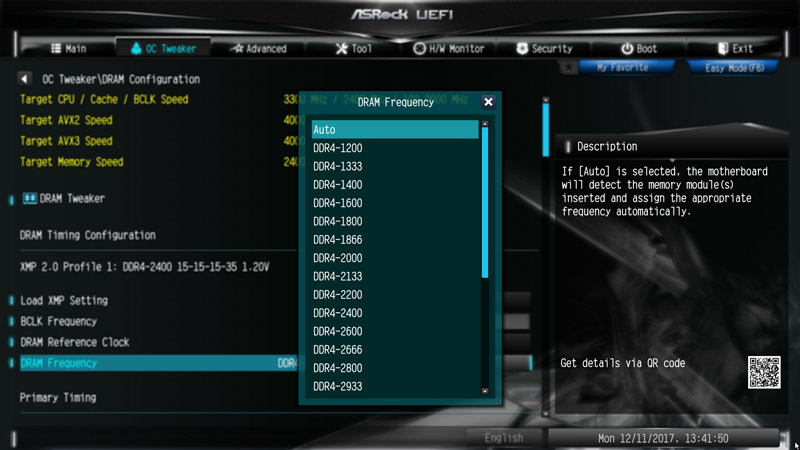Open the Tool tab
The image size is (800, 450).
coord(354,48)
